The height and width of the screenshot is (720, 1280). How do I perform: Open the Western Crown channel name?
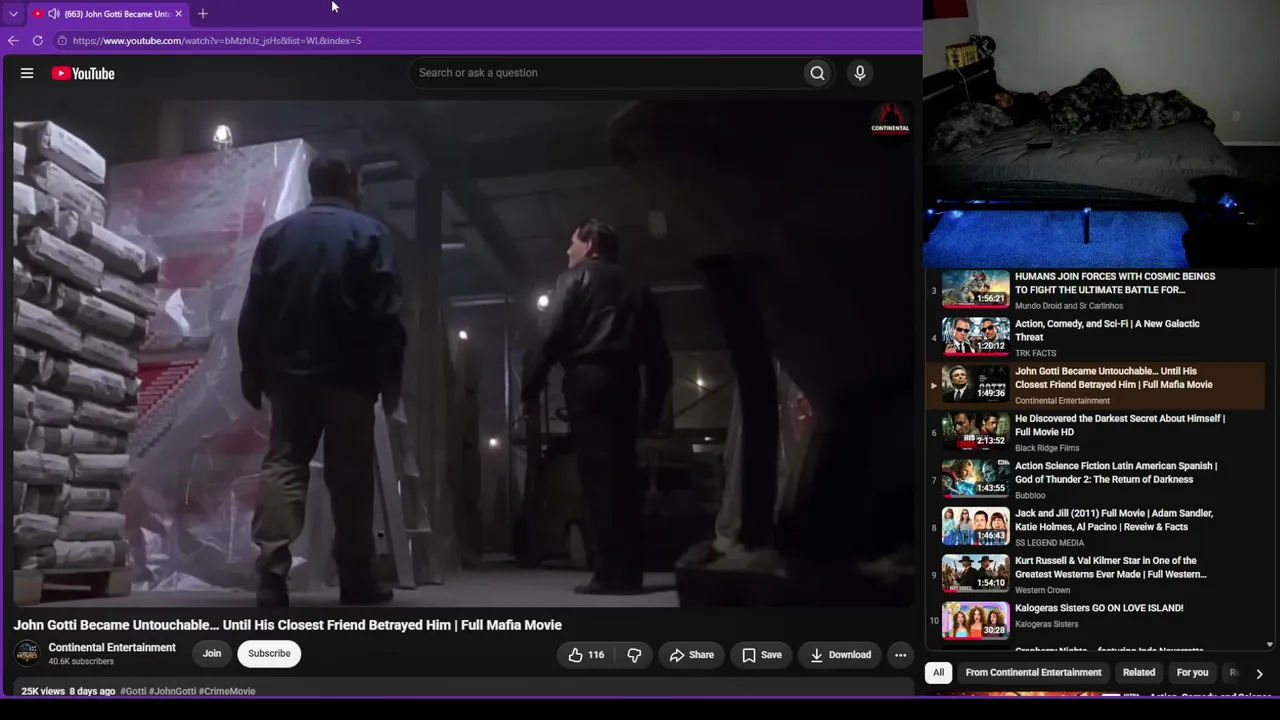1042,590
